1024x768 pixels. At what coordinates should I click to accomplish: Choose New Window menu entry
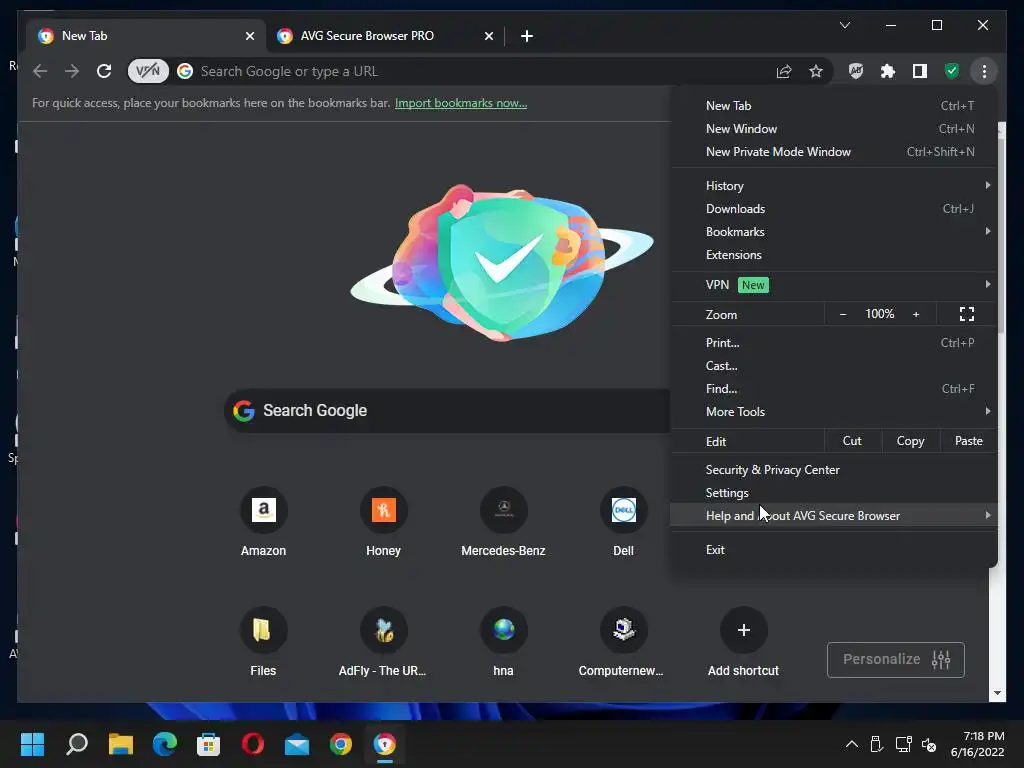(834, 129)
